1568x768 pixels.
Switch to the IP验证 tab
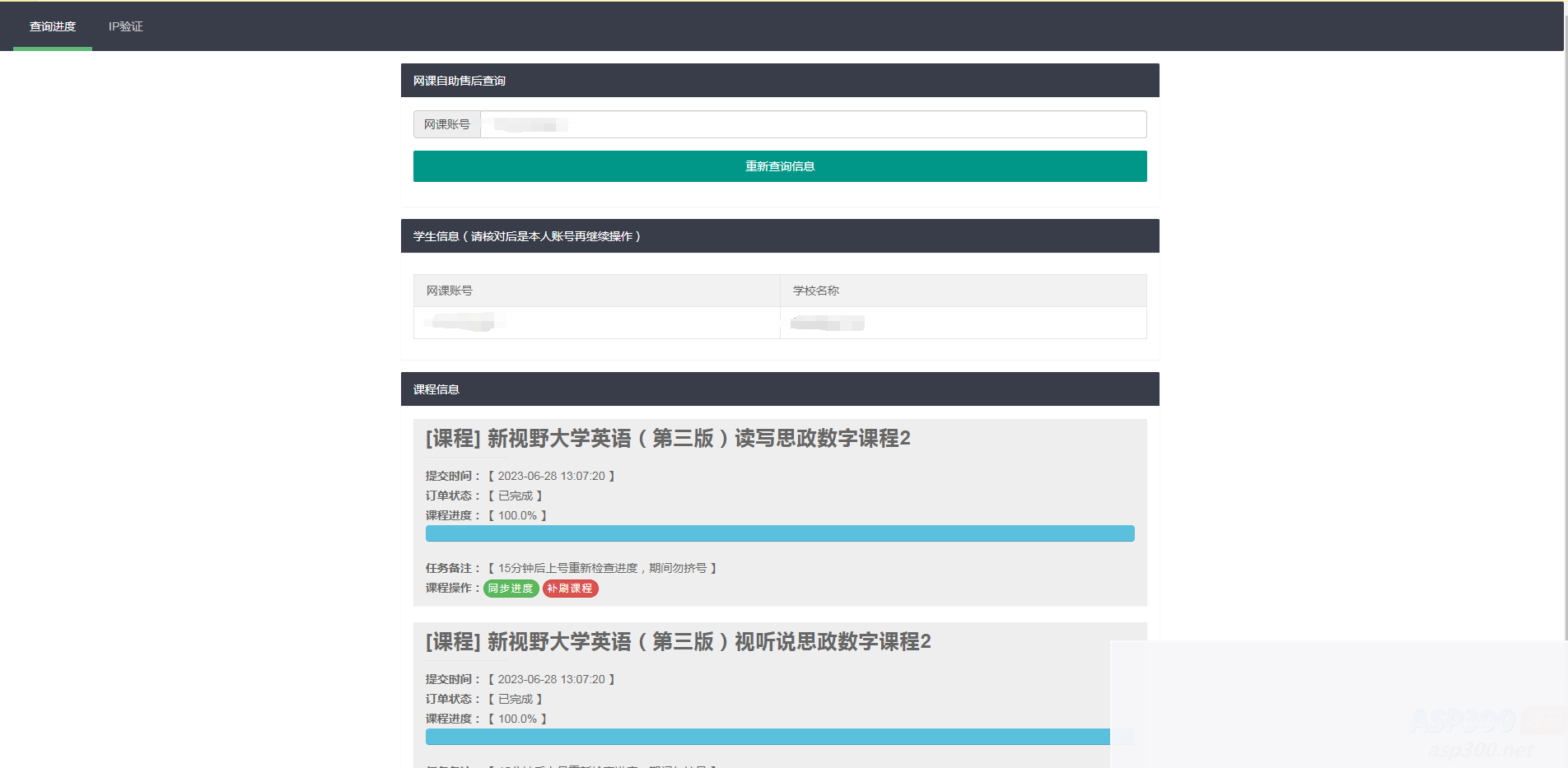[x=125, y=26]
